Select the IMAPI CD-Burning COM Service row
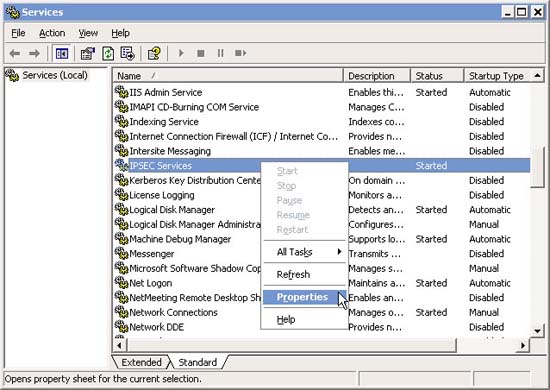Viewport: 550px width, 390px height. tap(321, 107)
